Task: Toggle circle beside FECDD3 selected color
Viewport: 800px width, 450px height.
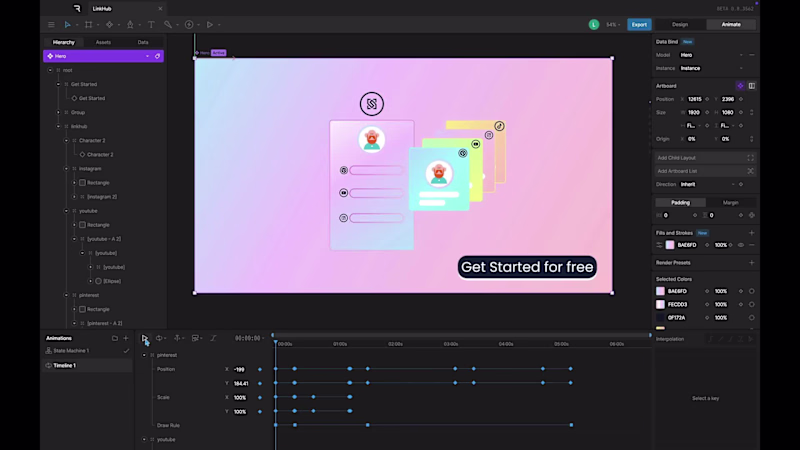Action: pyautogui.click(x=752, y=305)
